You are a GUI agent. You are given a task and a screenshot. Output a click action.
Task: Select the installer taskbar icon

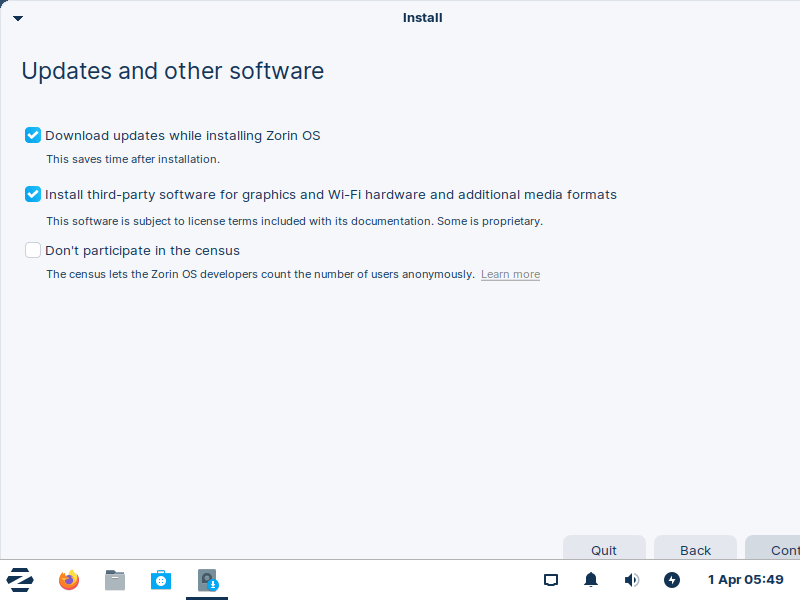(207, 580)
